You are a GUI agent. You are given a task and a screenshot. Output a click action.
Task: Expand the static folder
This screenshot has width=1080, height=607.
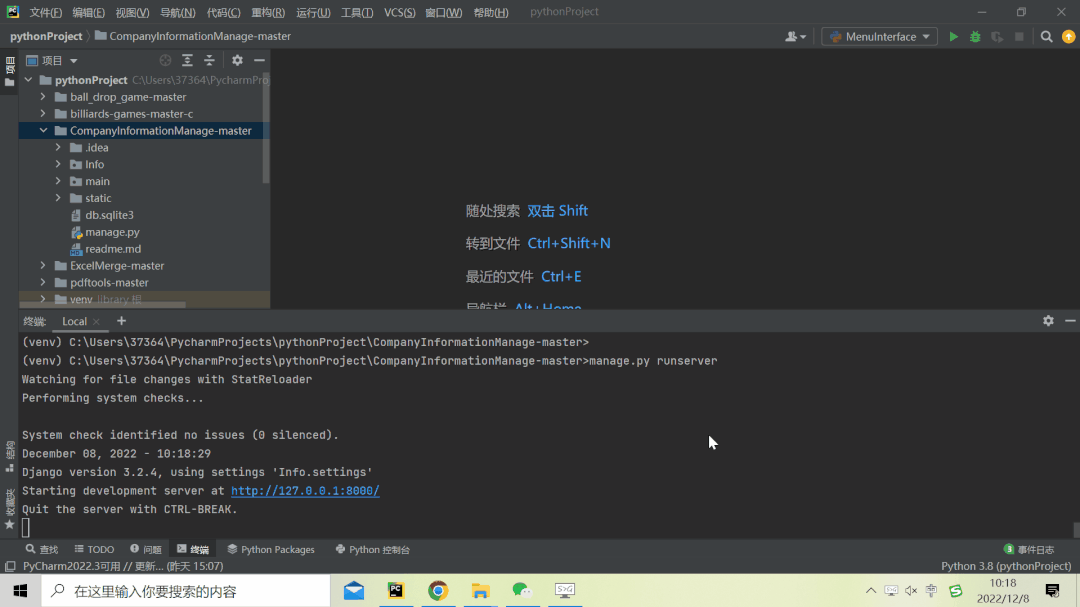58,198
